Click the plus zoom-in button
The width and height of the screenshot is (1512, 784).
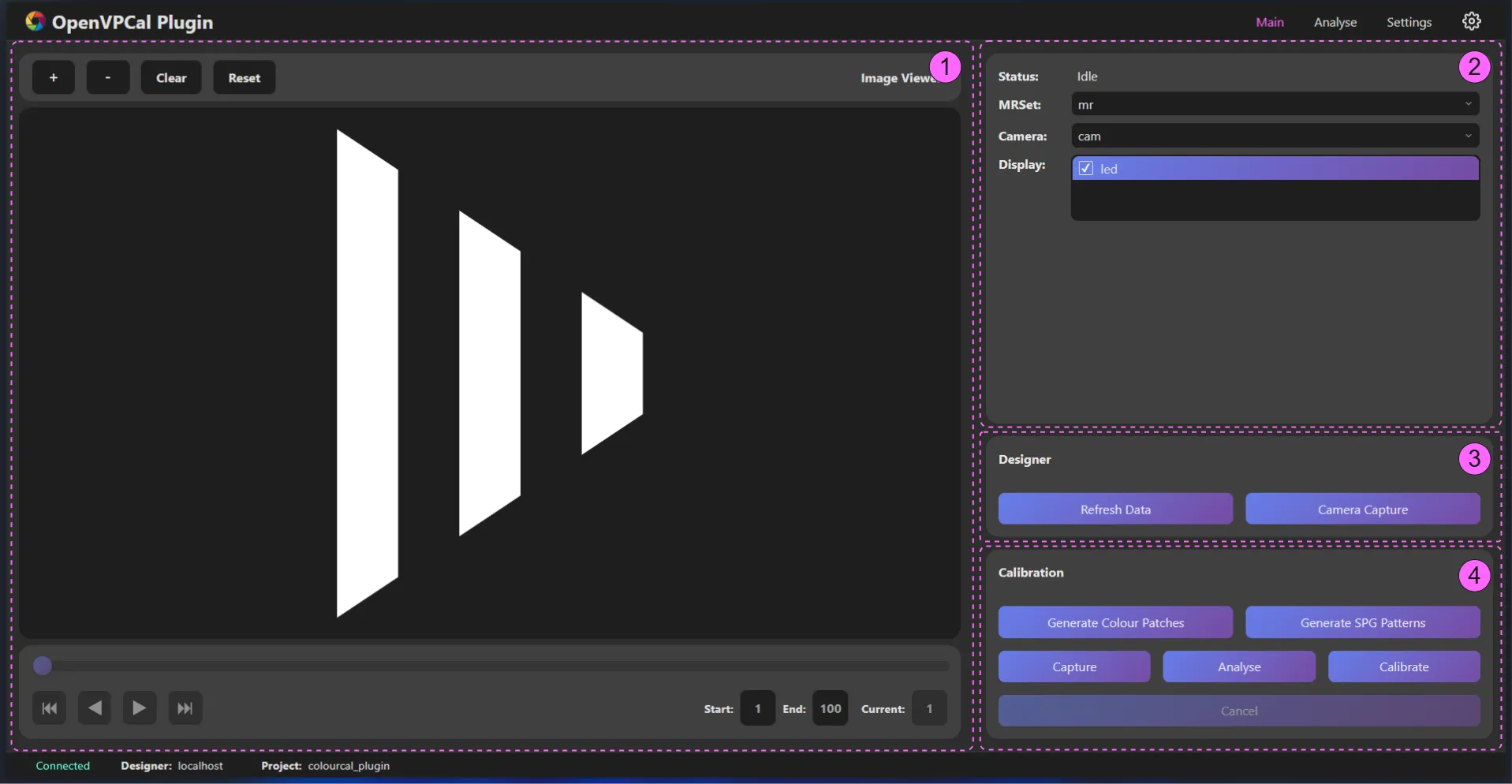pyautogui.click(x=54, y=77)
